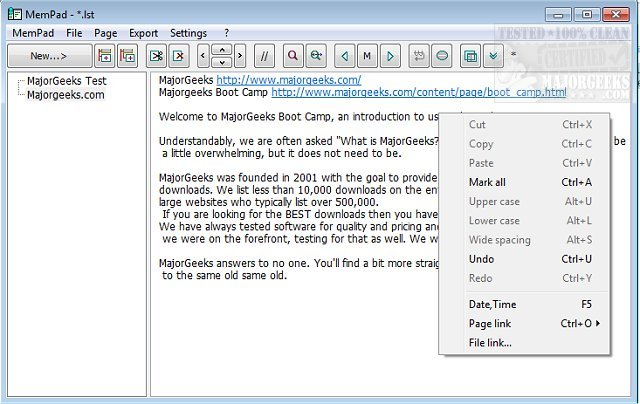Open the MemPad menu
Viewport: 640px width, 404px height.
click(33, 33)
